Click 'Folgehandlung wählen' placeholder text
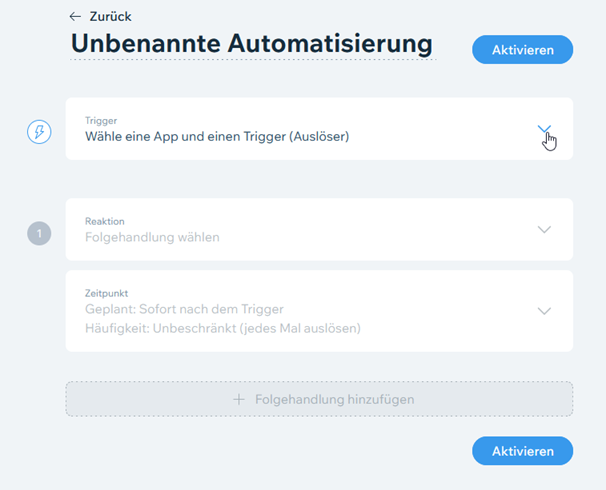 [x=152, y=237]
